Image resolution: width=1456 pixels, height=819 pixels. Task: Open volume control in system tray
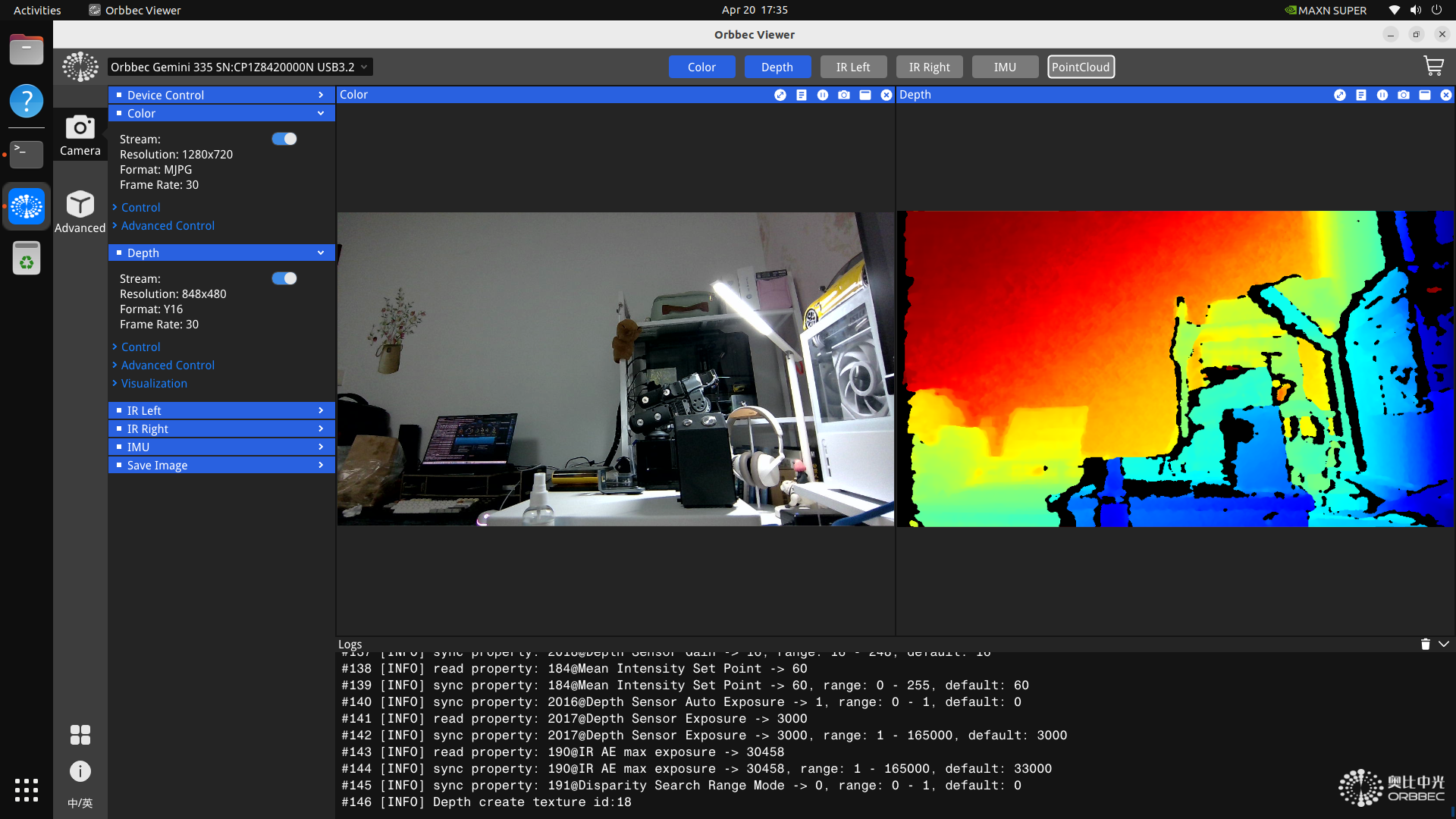1415,10
